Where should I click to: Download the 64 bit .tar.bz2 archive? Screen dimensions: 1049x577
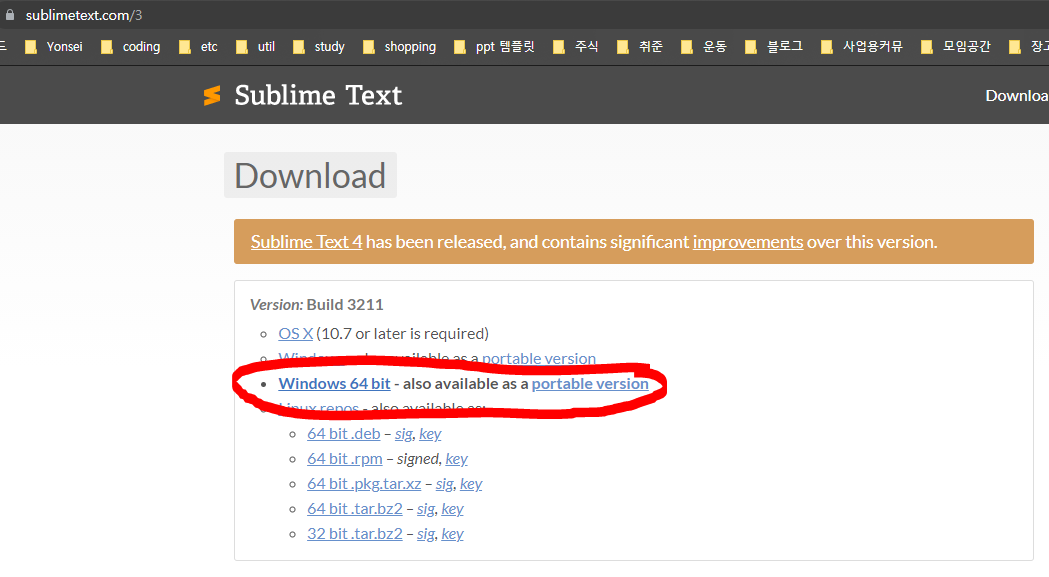coord(355,509)
